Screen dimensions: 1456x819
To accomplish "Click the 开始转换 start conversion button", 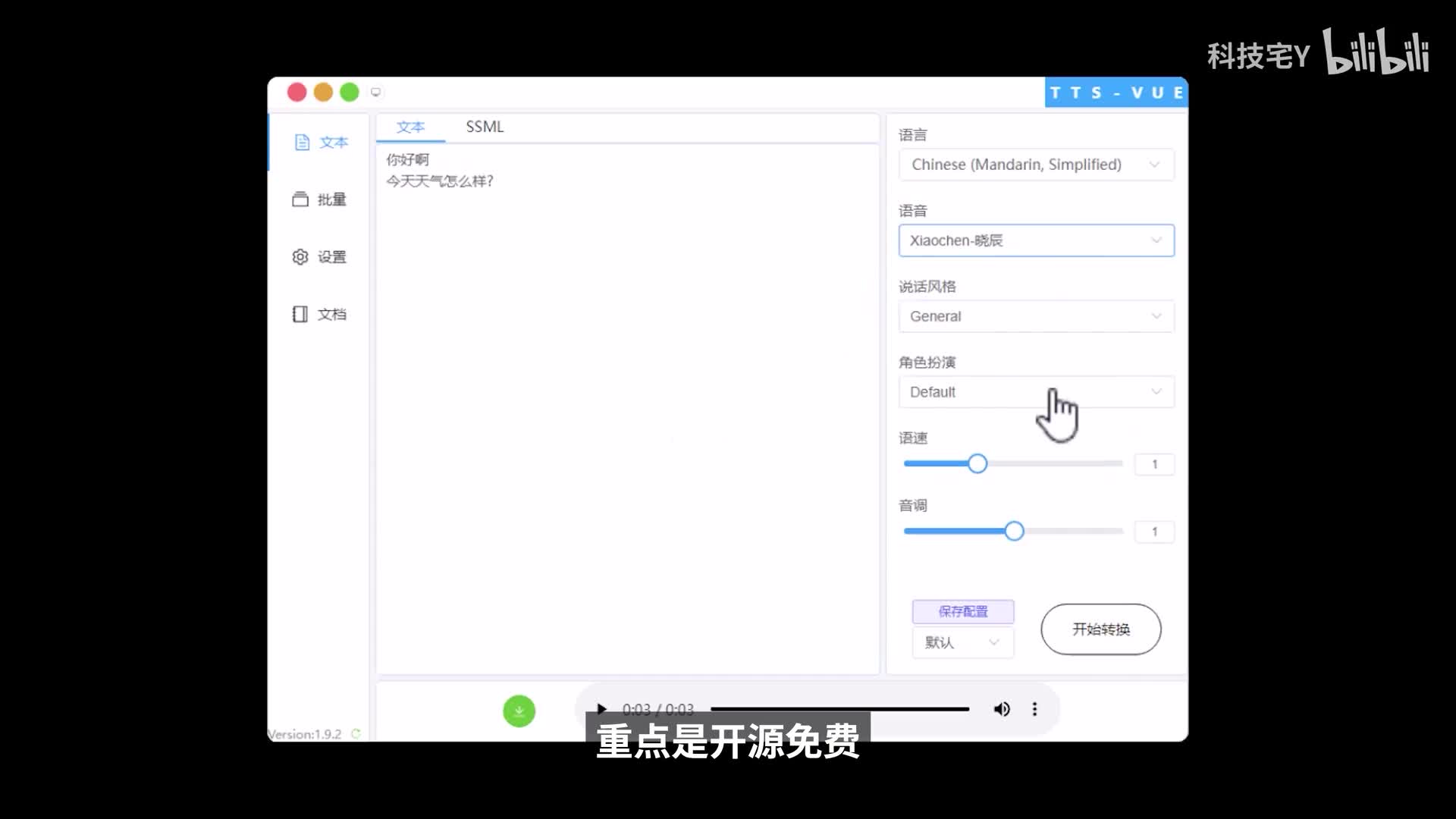I will pos(1100,629).
